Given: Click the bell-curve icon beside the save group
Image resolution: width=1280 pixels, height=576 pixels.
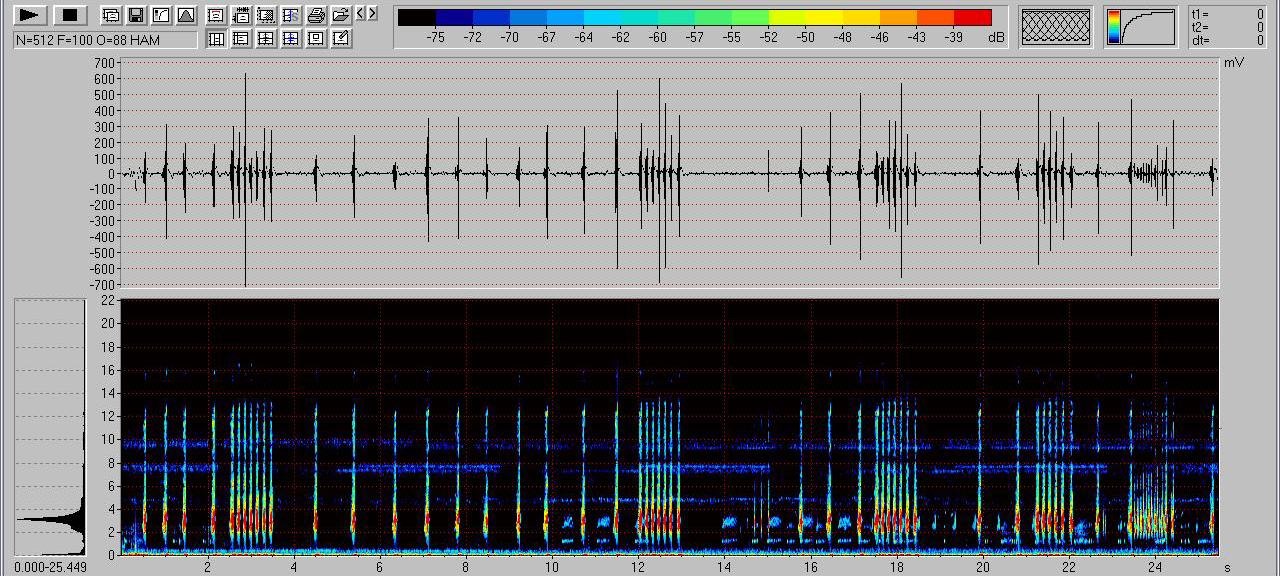Looking at the screenshot, I should (x=186, y=15).
